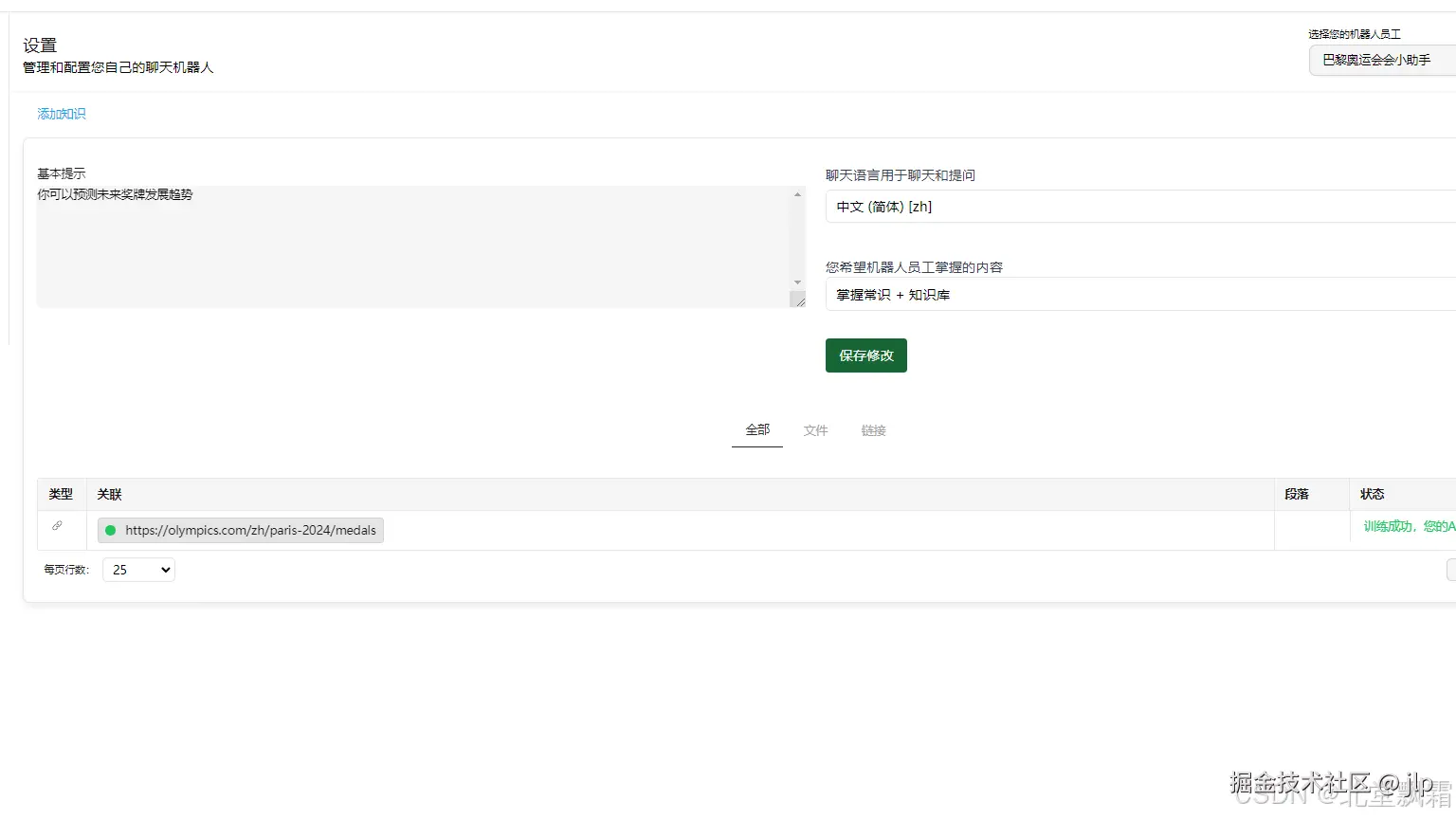Screen dimensions: 1456x819
Task: Click the textarea resize handle corner
Action: [x=798, y=300]
